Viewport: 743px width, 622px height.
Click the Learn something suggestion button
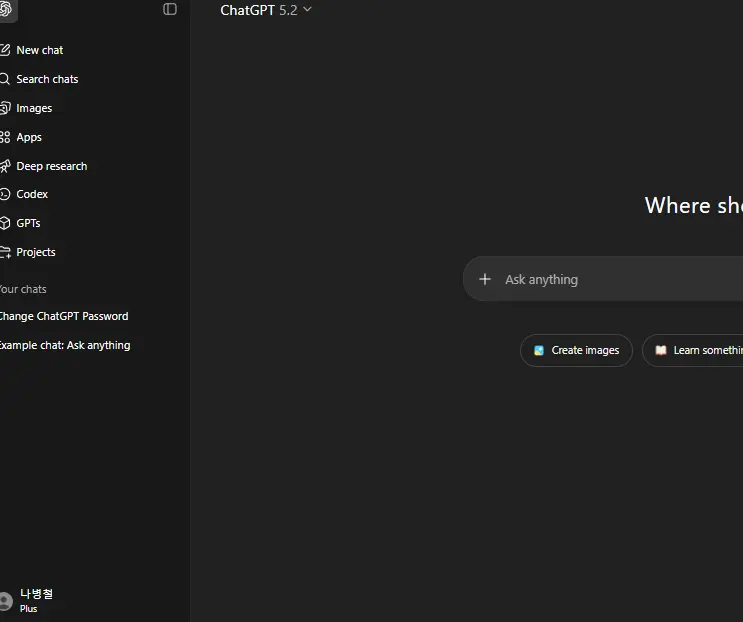[x=693, y=351]
